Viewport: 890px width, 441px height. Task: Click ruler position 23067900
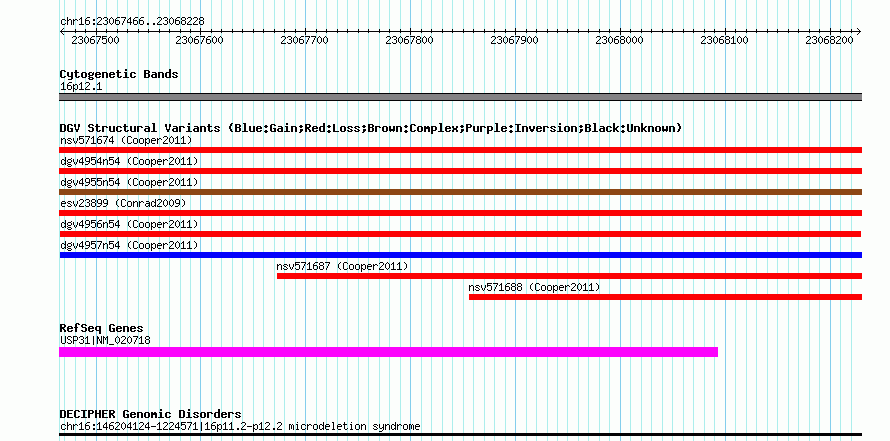[515, 40]
